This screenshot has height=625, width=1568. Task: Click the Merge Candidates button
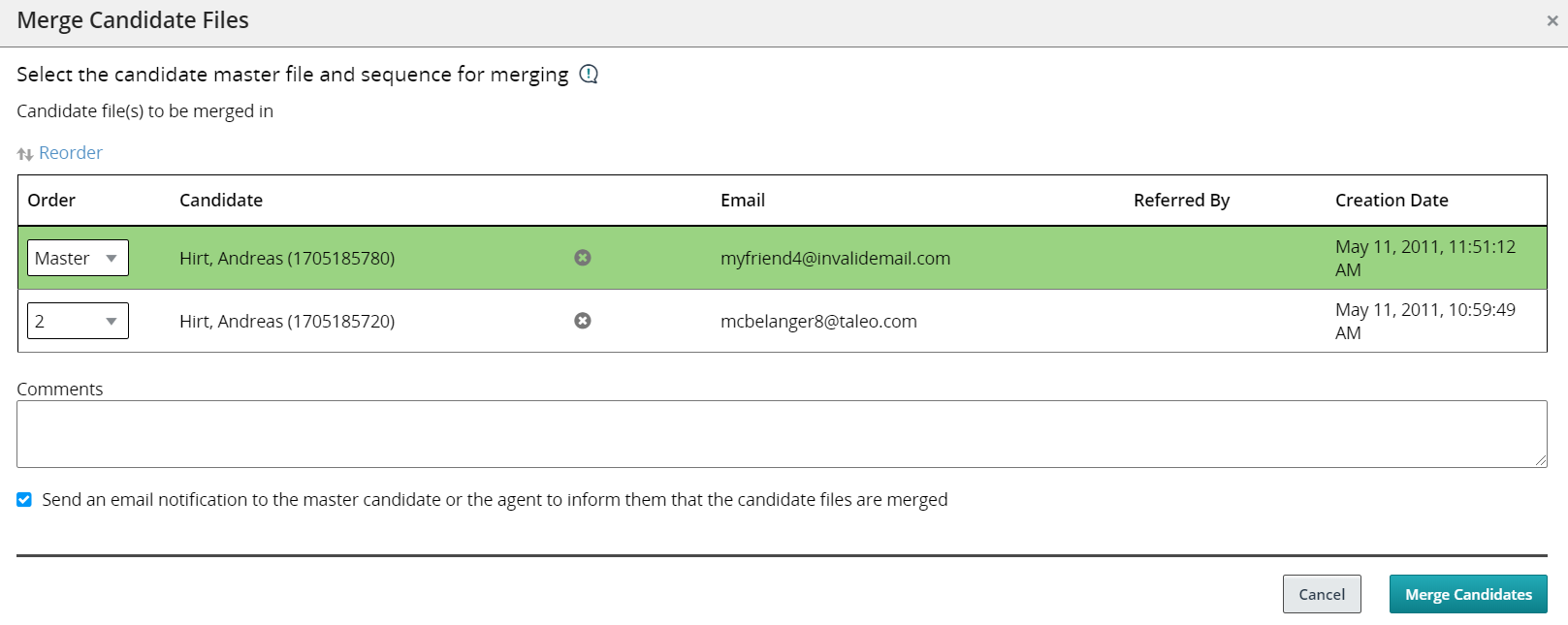pyautogui.click(x=1468, y=594)
